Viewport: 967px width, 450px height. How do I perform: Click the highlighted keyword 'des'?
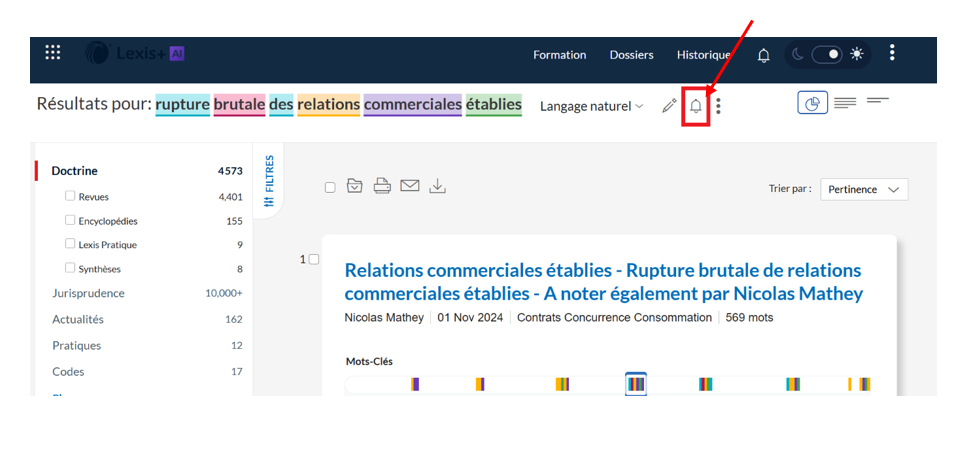281,105
